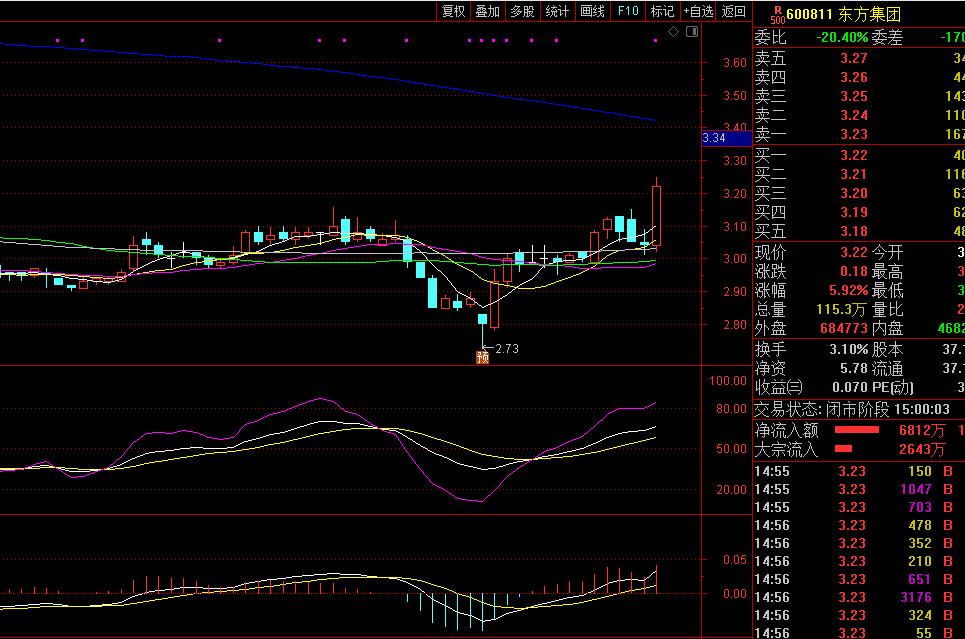This screenshot has height=639, width=965.
Task: Add stock via +自选 button
Action: (698, 11)
